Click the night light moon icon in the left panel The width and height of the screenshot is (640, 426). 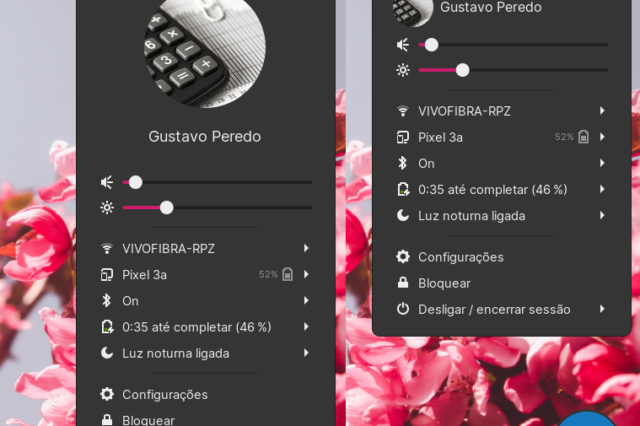[x=107, y=353]
